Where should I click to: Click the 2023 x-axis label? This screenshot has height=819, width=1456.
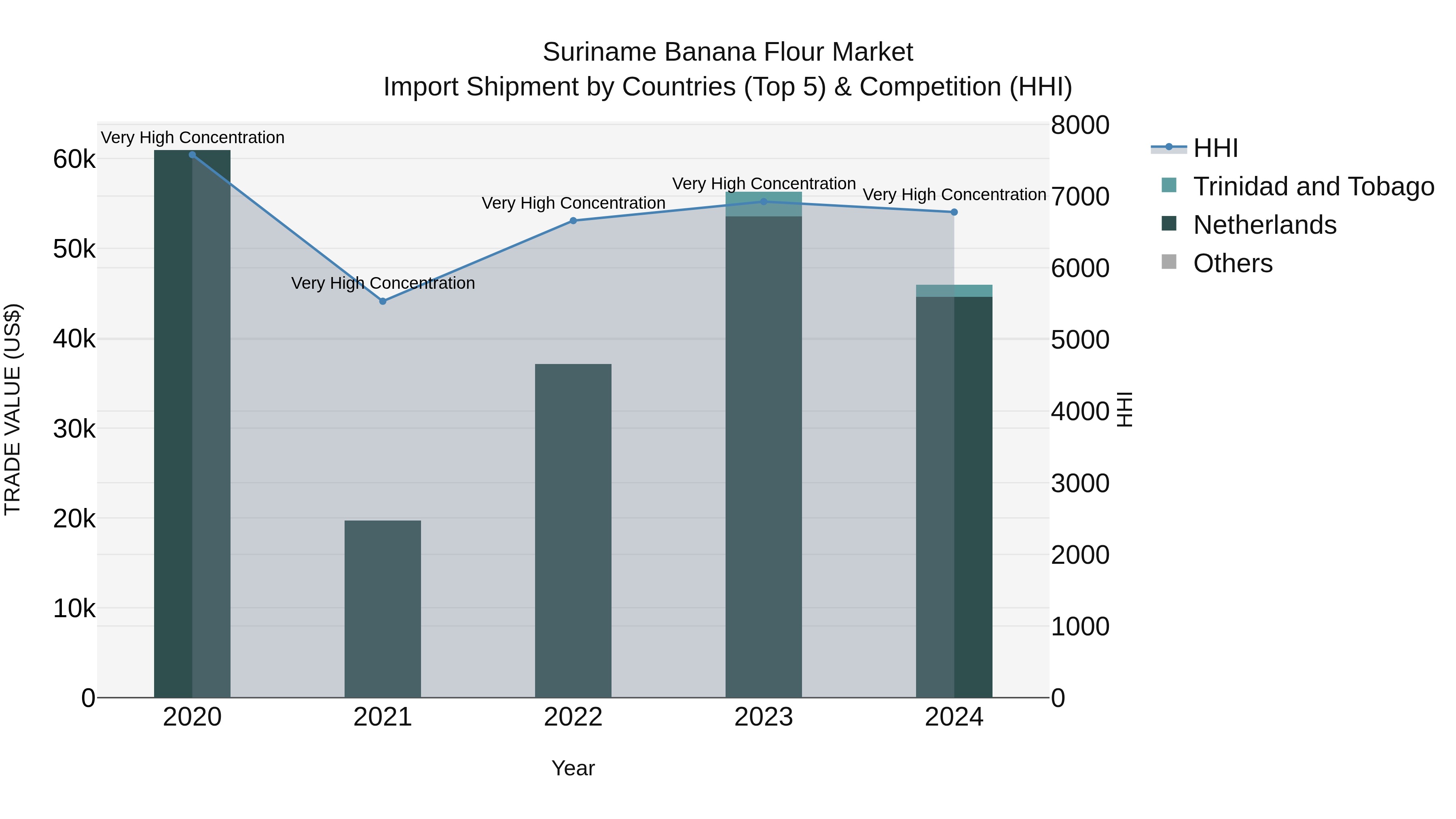(764, 717)
